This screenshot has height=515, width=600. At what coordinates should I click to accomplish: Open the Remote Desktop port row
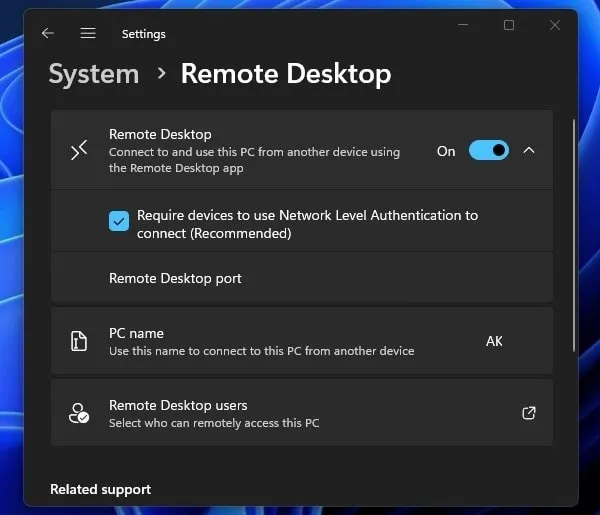click(x=302, y=278)
